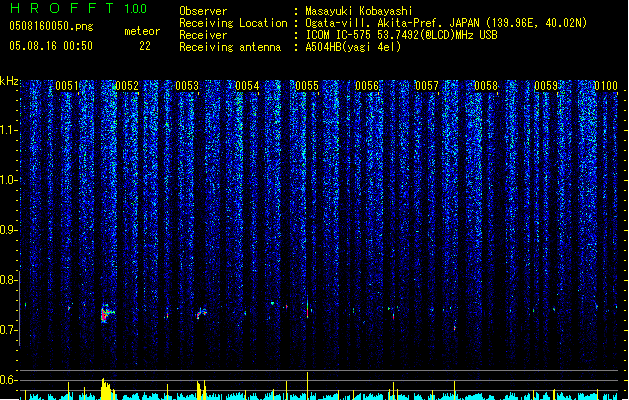The height and width of the screenshot is (400, 629).
Task: Click the observer name Masayuki Kobayashi
Action: coord(359,11)
